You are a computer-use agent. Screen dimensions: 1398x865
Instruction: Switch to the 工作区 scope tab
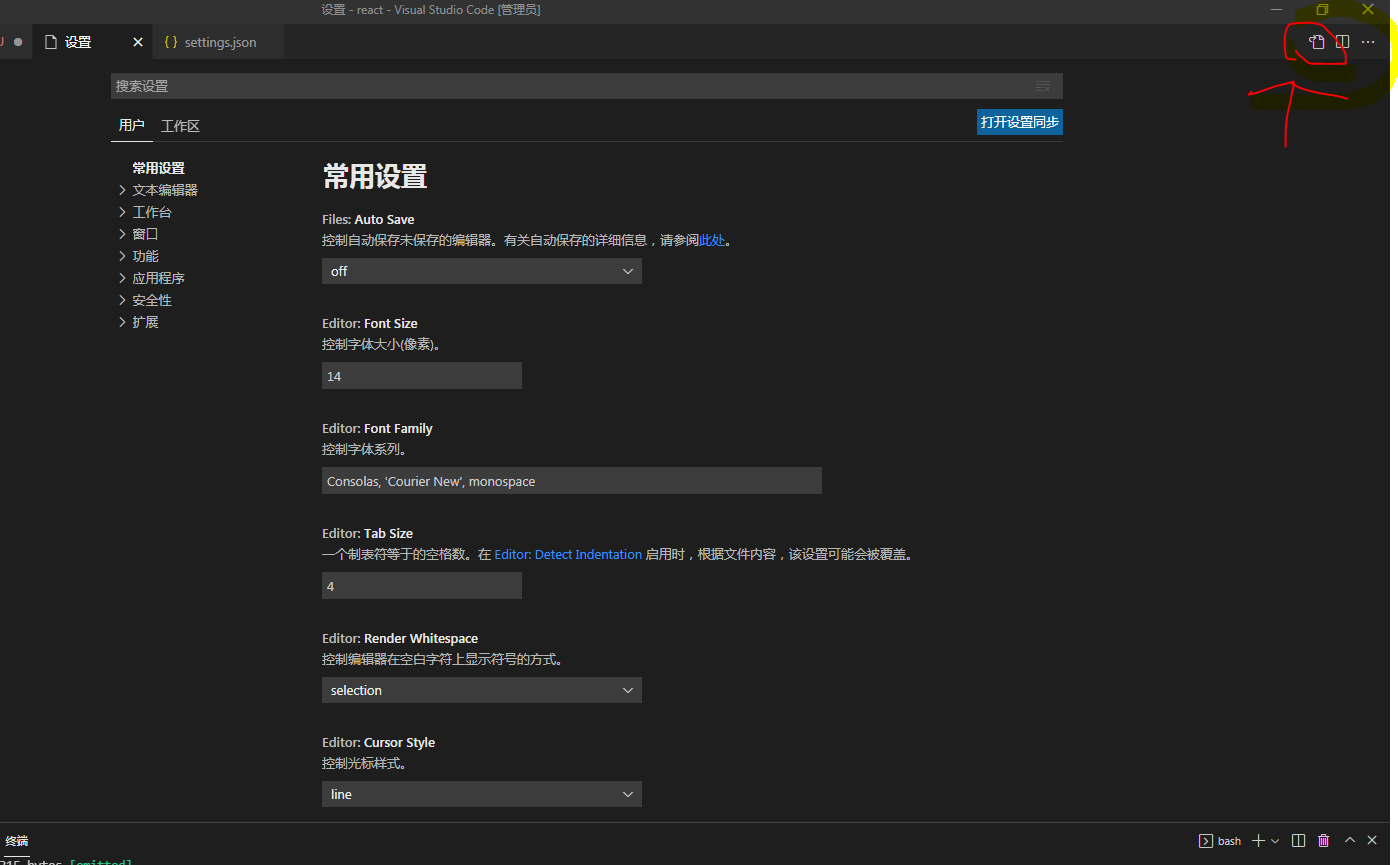(x=181, y=126)
